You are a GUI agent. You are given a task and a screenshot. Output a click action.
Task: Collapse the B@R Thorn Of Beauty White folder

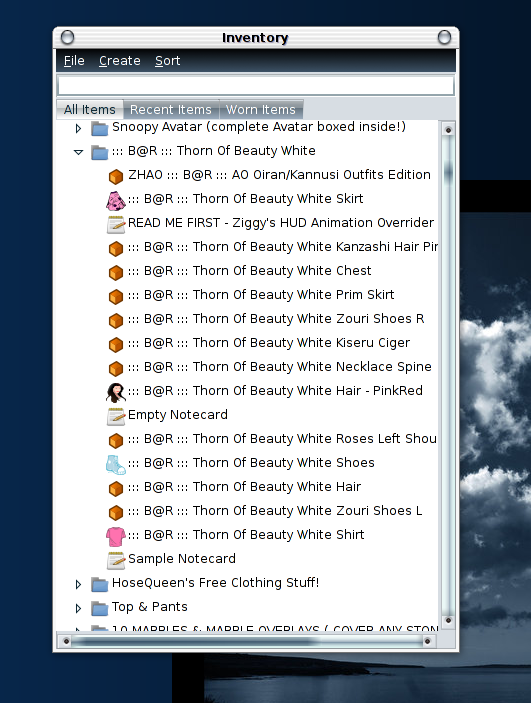pos(78,152)
